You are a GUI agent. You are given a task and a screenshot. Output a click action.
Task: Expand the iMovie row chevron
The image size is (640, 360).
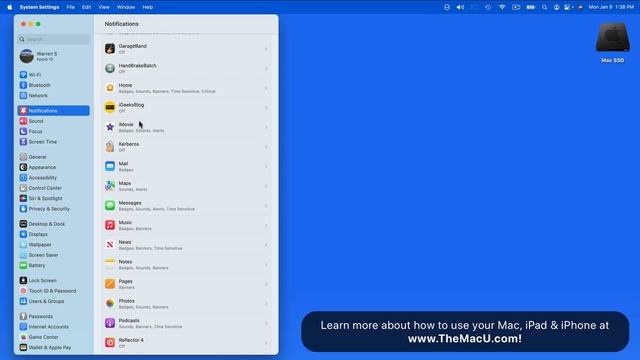click(x=266, y=127)
